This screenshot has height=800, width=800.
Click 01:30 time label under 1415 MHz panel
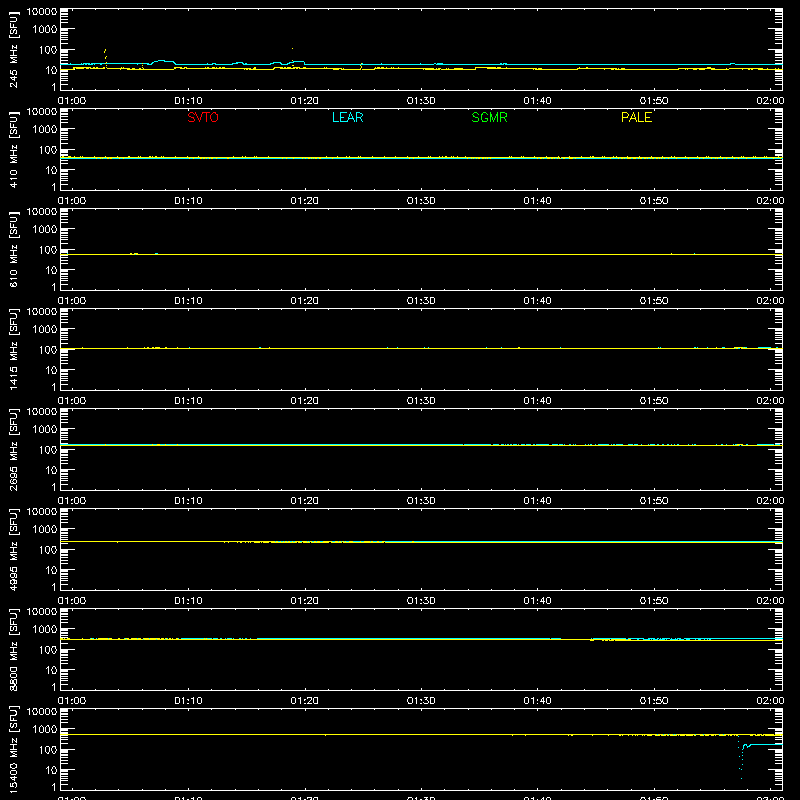coord(421,401)
